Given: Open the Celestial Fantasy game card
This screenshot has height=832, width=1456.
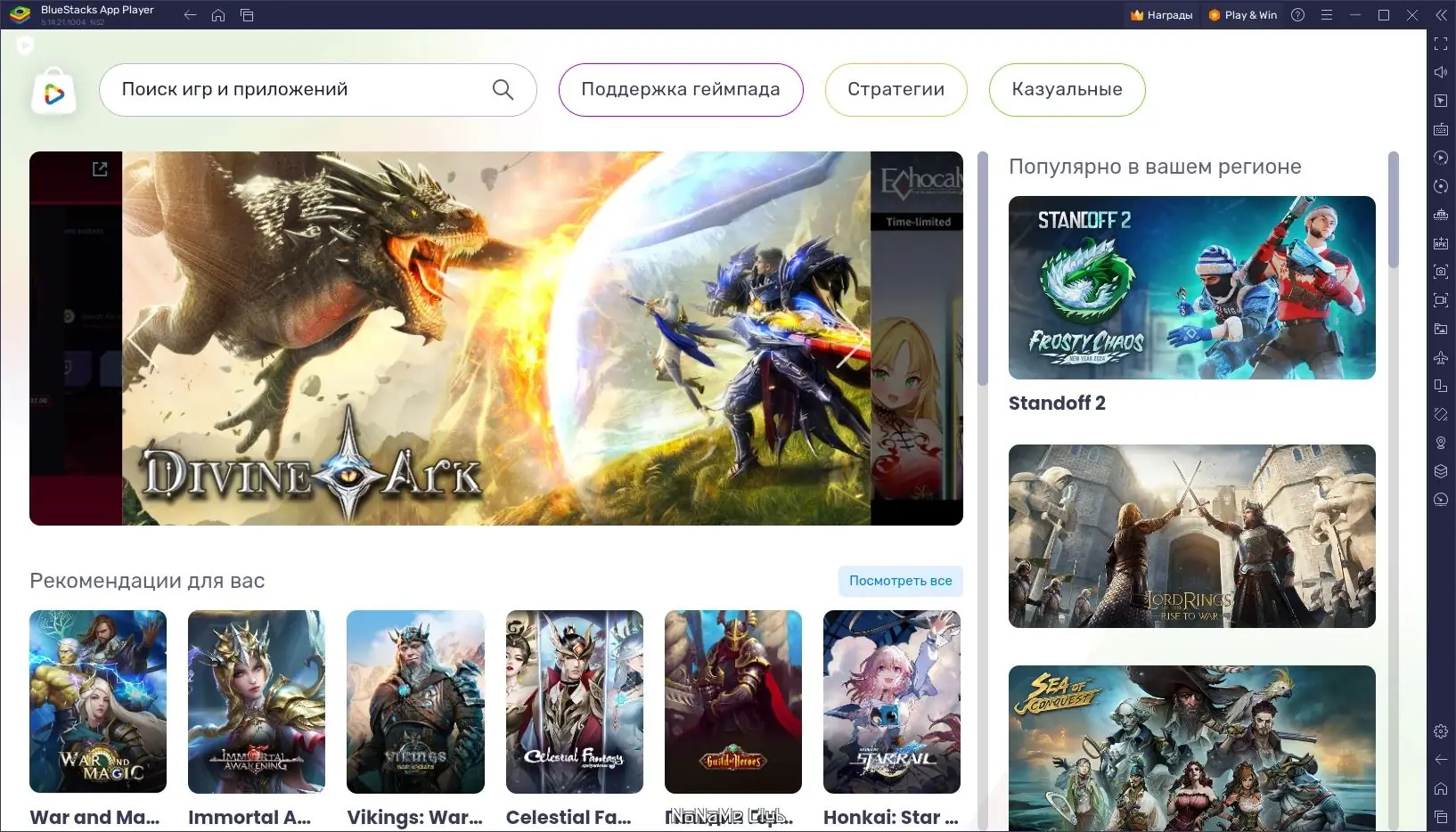Looking at the screenshot, I should click(575, 702).
